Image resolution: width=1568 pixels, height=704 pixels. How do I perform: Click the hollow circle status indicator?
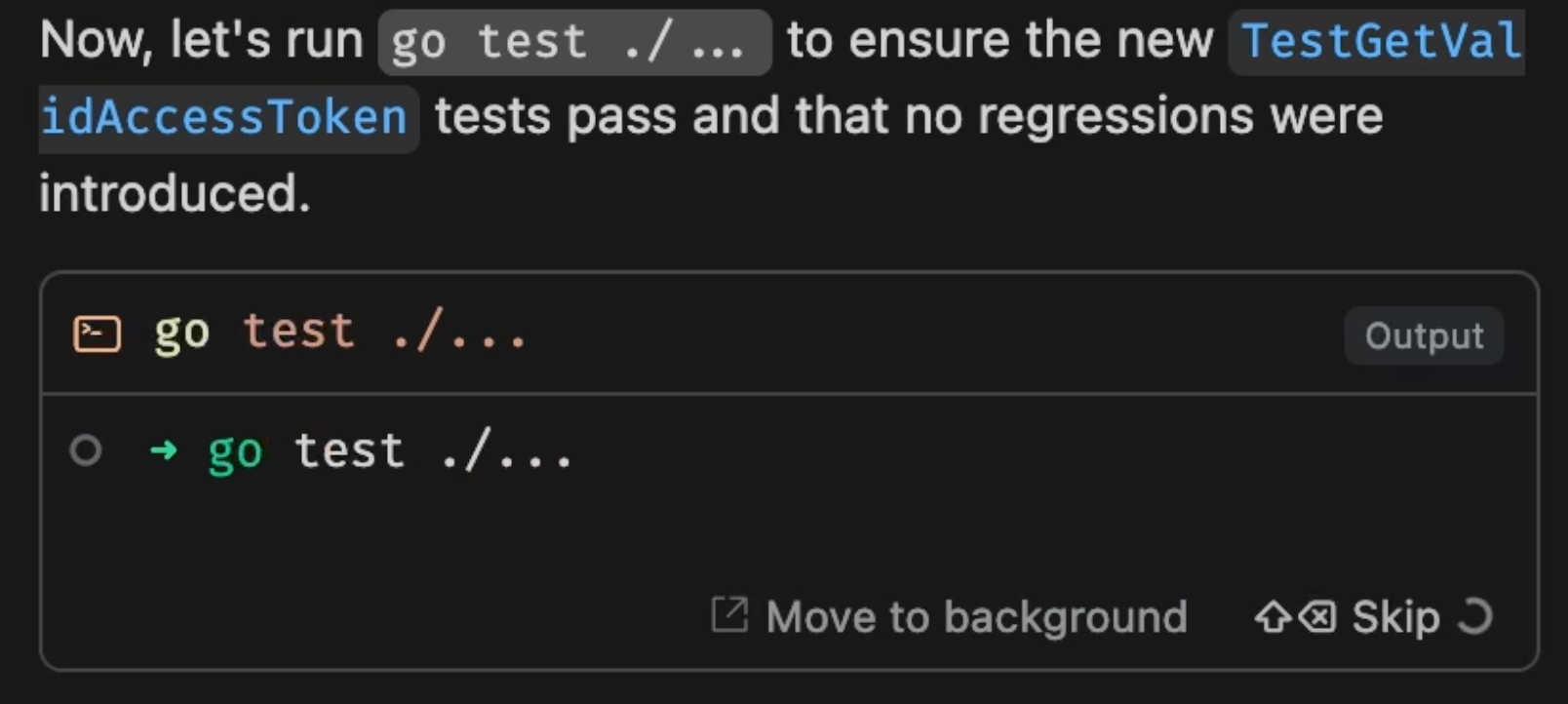click(x=86, y=450)
